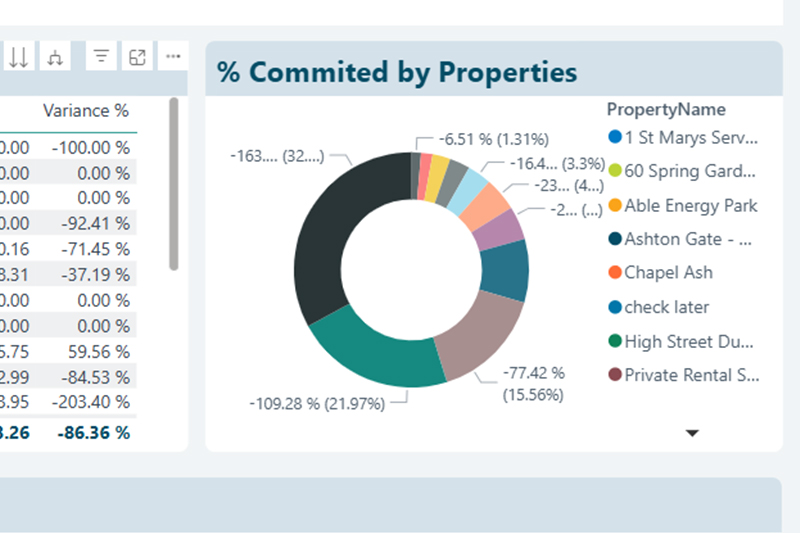Open the filters icon on the table visual
This screenshot has width=800, height=533.
[x=101, y=57]
